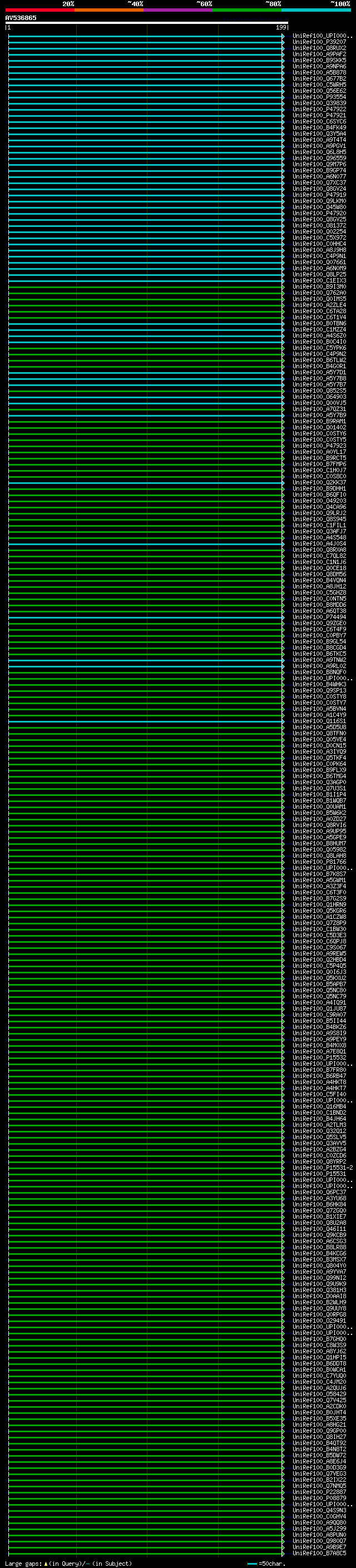Open hit UniRef100_P93554
Screen dimensions: 356x1568
click(x=319, y=97)
